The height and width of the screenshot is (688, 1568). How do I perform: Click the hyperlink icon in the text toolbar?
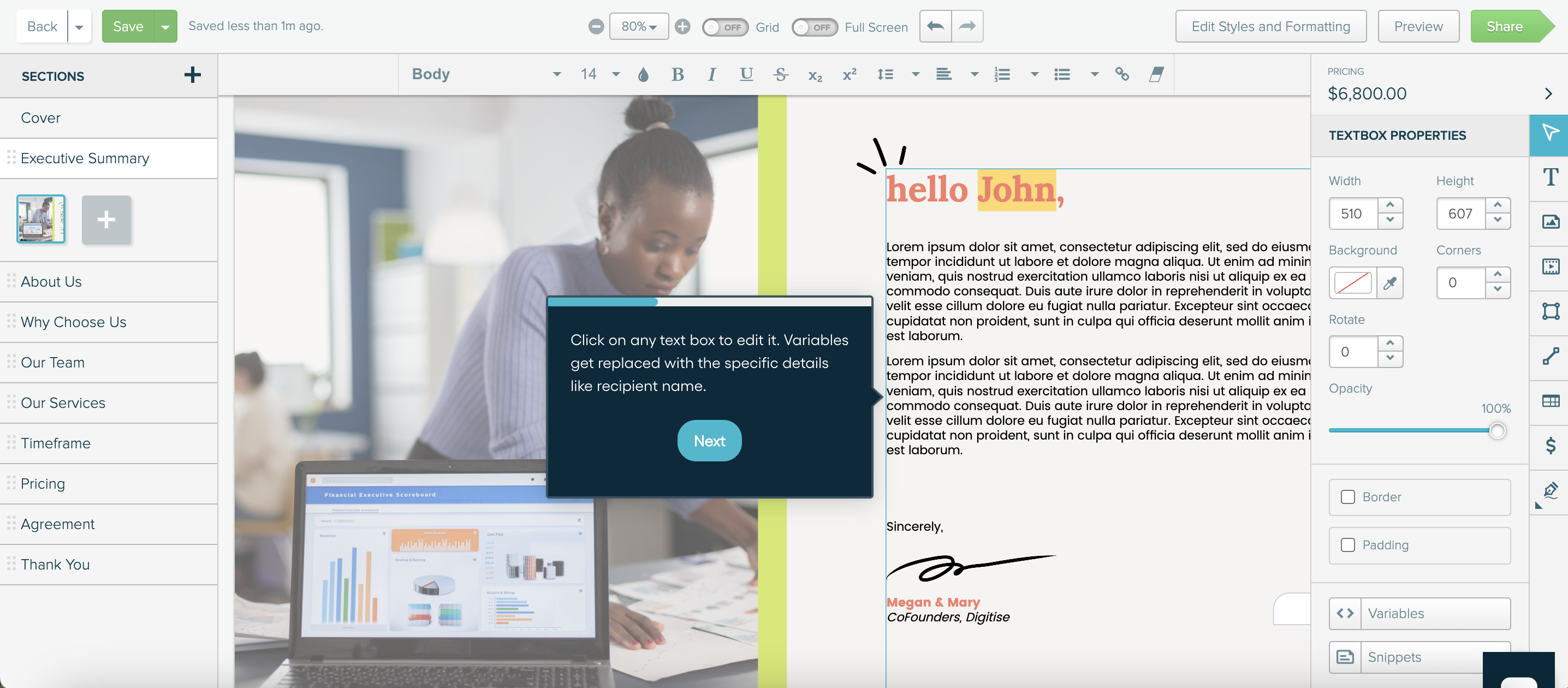1122,74
